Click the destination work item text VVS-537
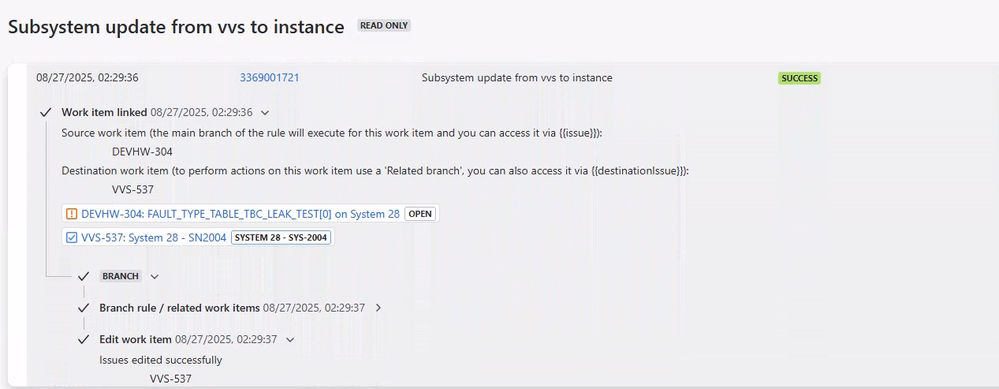 (x=133, y=190)
